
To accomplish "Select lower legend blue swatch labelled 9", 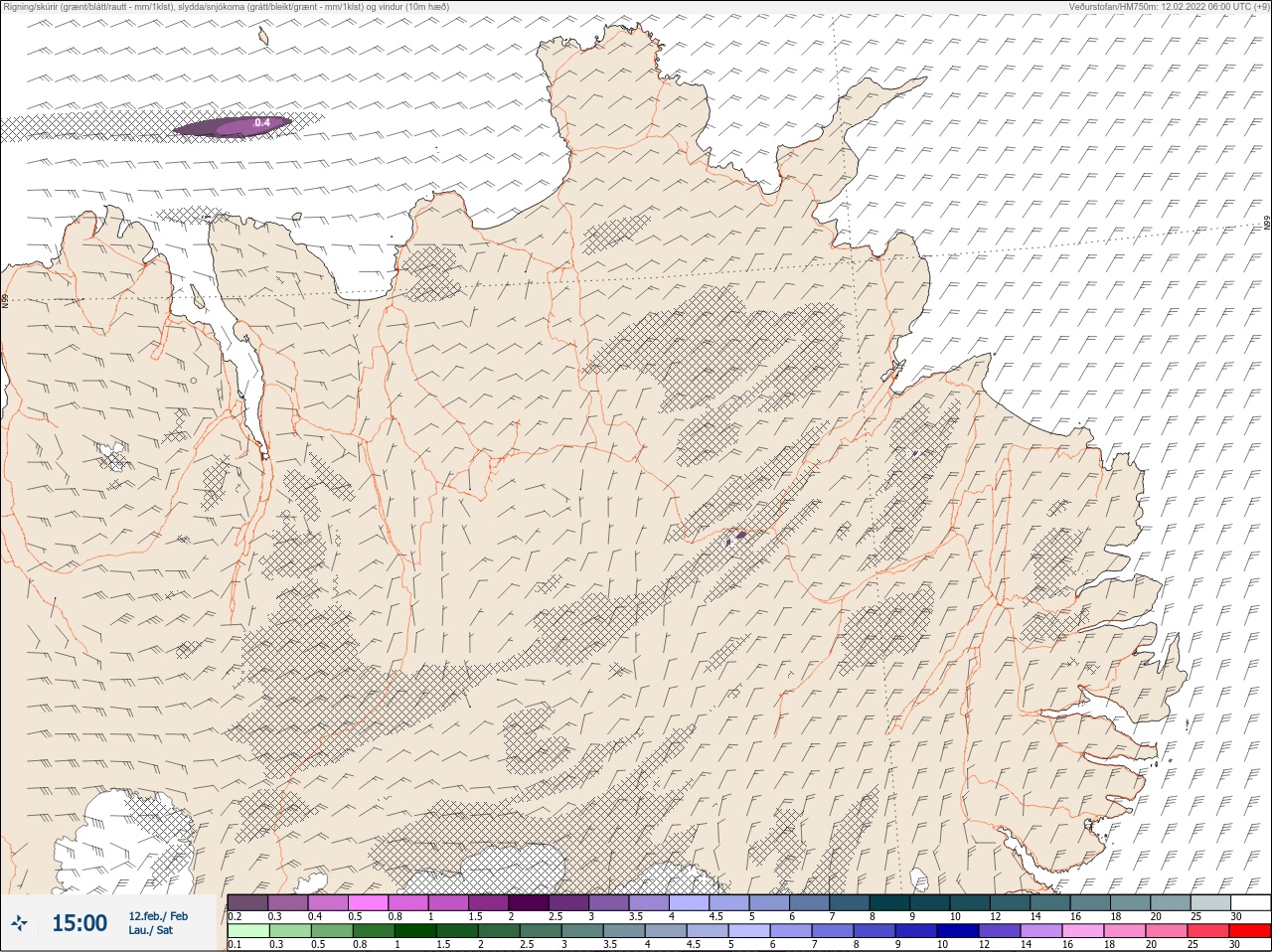I will (916, 931).
